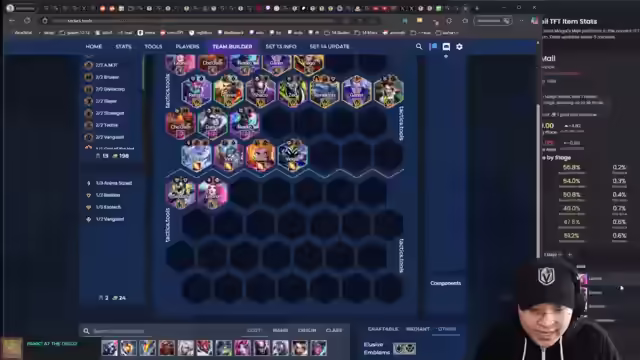This screenshot has height=360, width=640.
Task: Switch to the RADIANT items tab
Action: click(418, 329)
